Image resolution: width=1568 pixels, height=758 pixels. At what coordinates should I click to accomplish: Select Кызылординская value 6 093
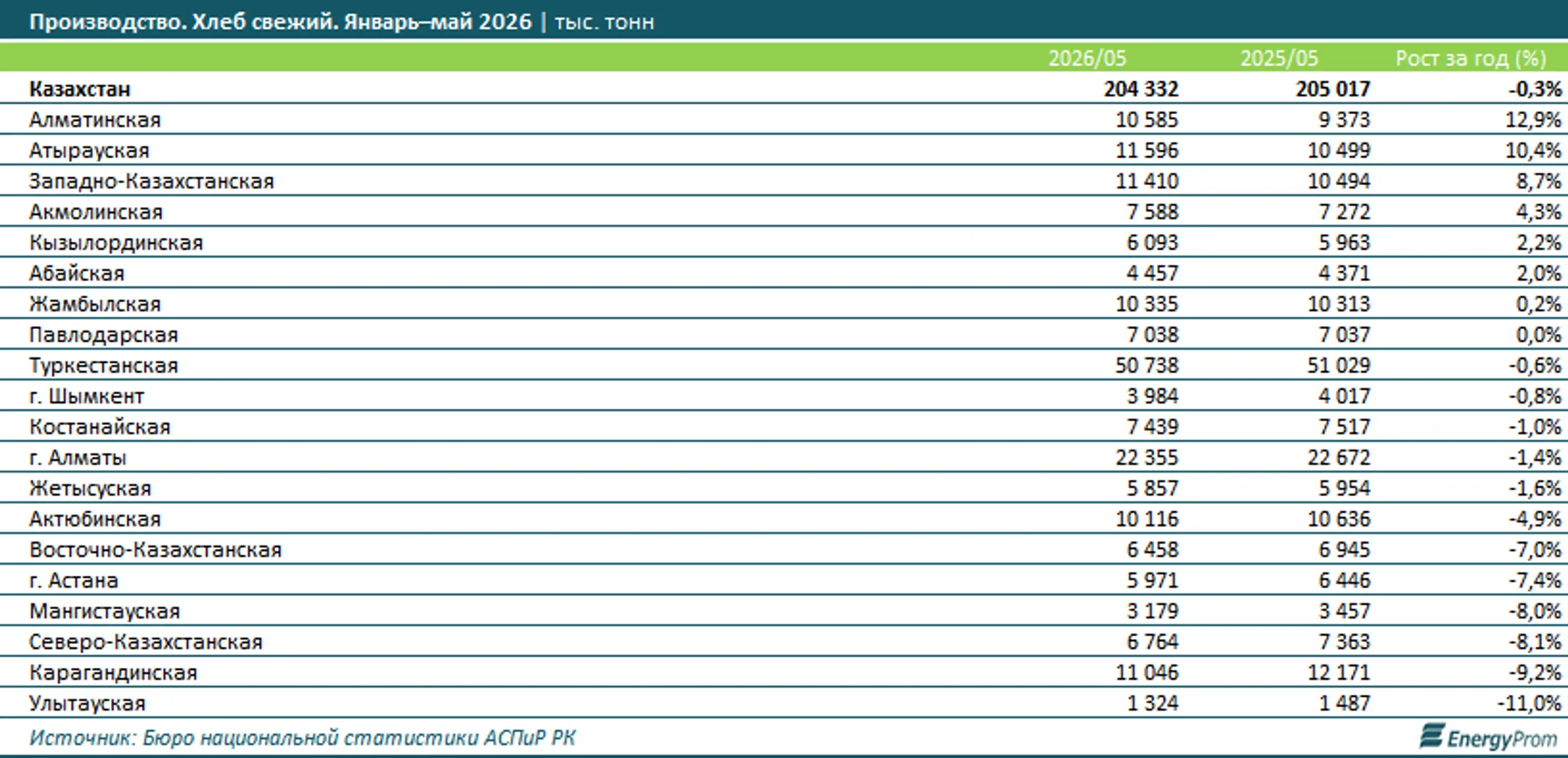click(1153, 243)
